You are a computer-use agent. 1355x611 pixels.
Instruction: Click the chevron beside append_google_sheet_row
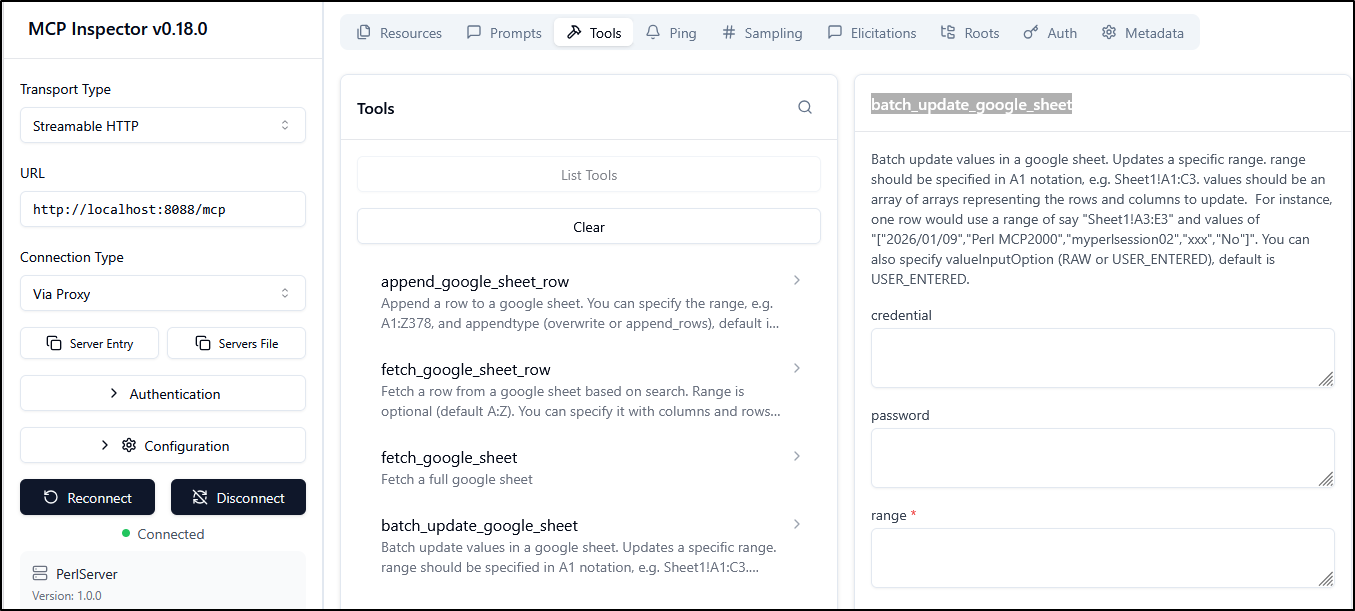pyautogui.click(x=797, y=280)
